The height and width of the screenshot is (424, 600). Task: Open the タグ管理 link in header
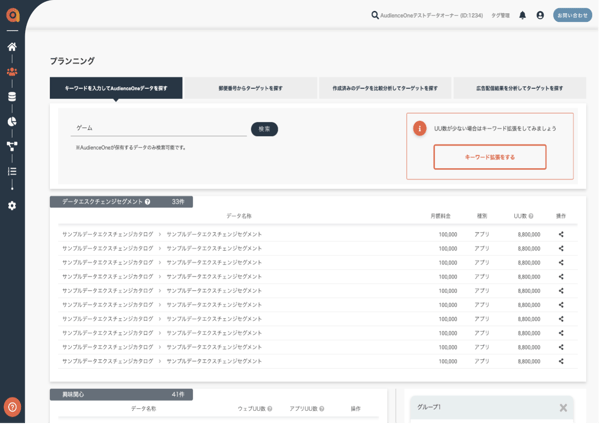click(x=500, y=15)
